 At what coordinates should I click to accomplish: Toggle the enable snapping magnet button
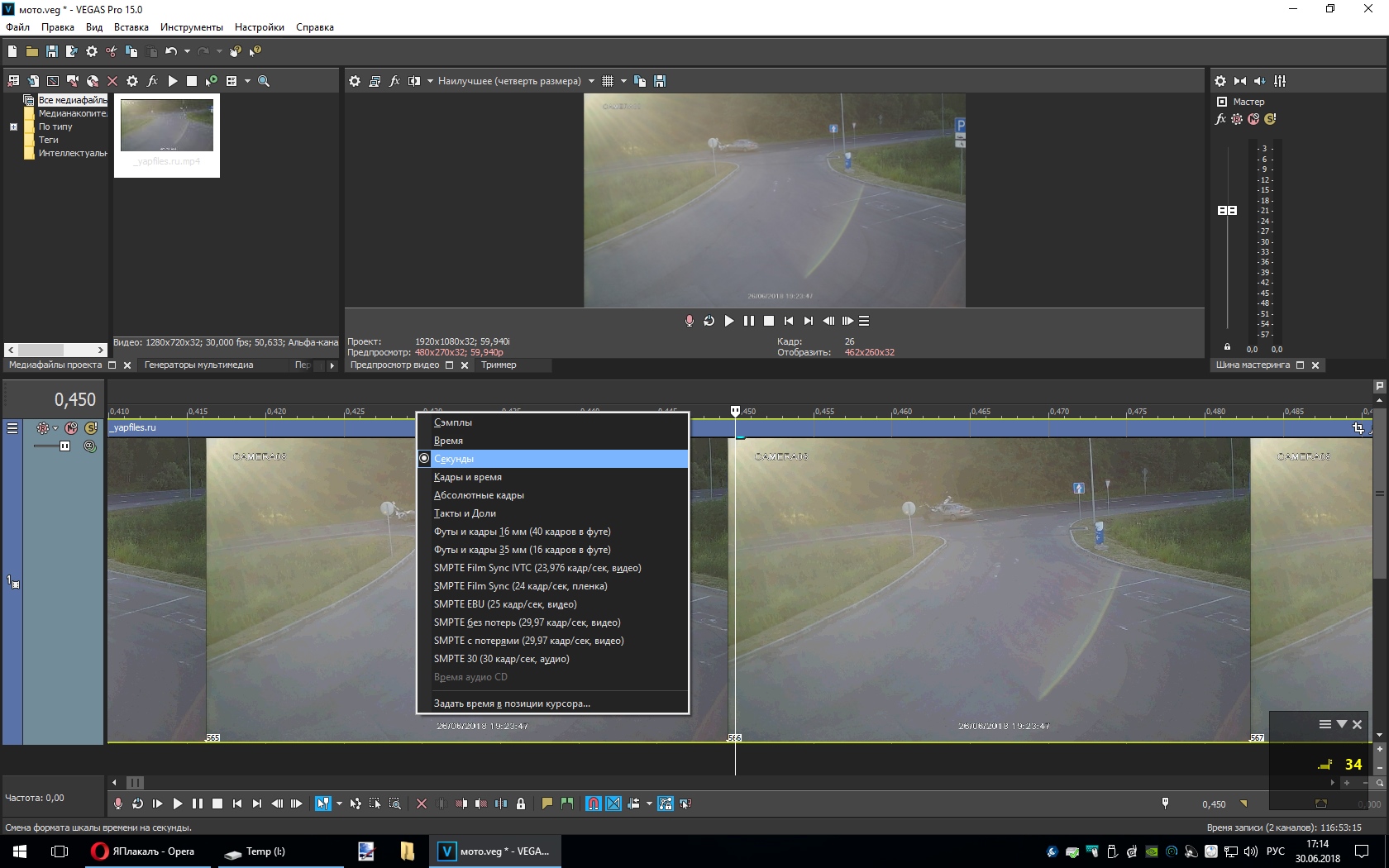tap(593, 804)
